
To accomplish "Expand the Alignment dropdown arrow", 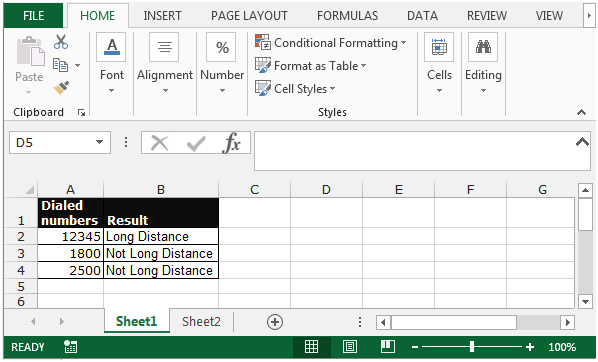I will [165, 91].
